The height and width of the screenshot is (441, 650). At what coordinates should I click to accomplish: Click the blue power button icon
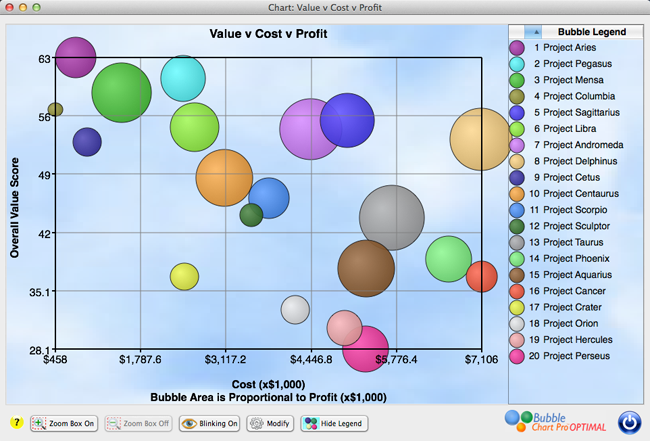click(629, 422)
